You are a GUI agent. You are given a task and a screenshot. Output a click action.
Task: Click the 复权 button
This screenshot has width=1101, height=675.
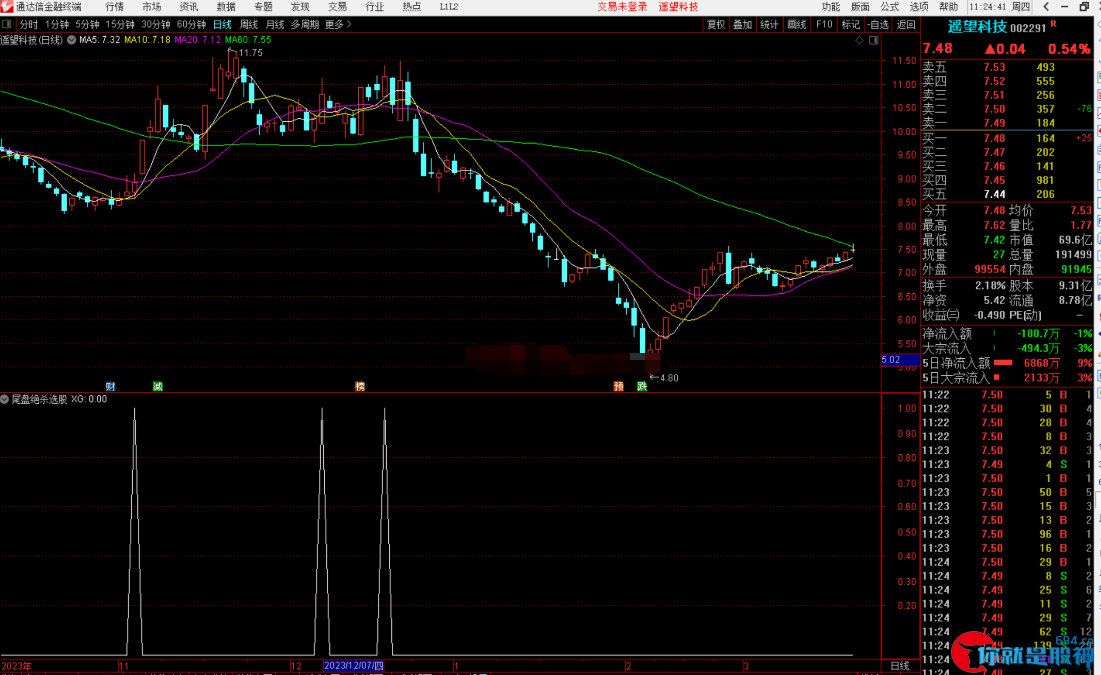[x=716, y=25]
